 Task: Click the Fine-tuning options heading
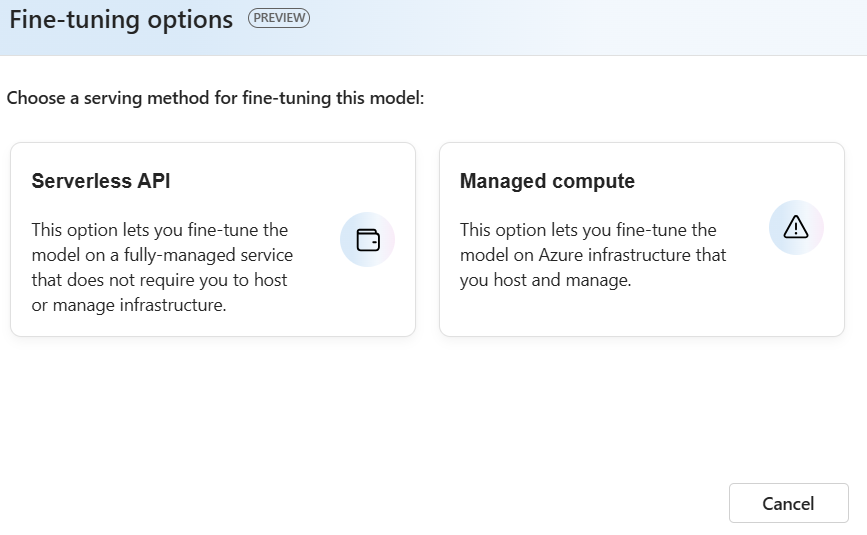(121, 19)
